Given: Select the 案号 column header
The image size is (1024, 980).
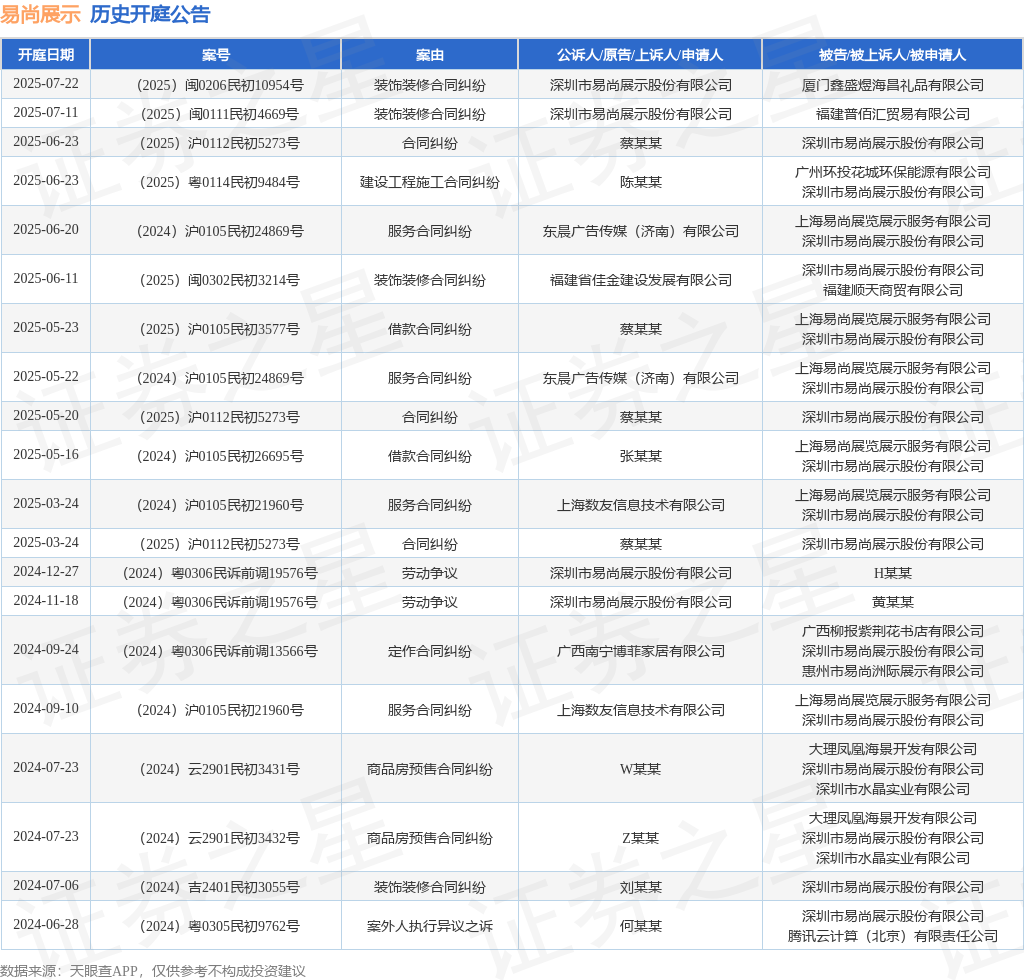Looking at the screenshot, I should tap(216, 55).
